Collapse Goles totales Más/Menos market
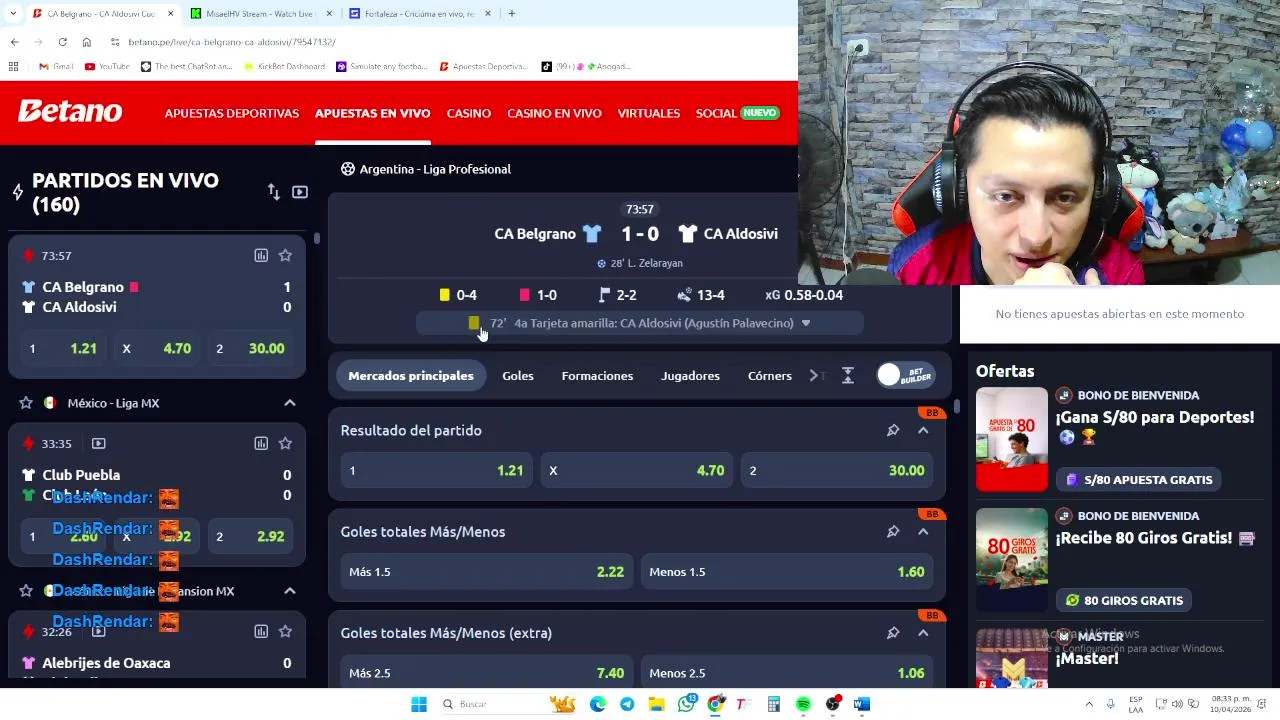 click(923, 532)
